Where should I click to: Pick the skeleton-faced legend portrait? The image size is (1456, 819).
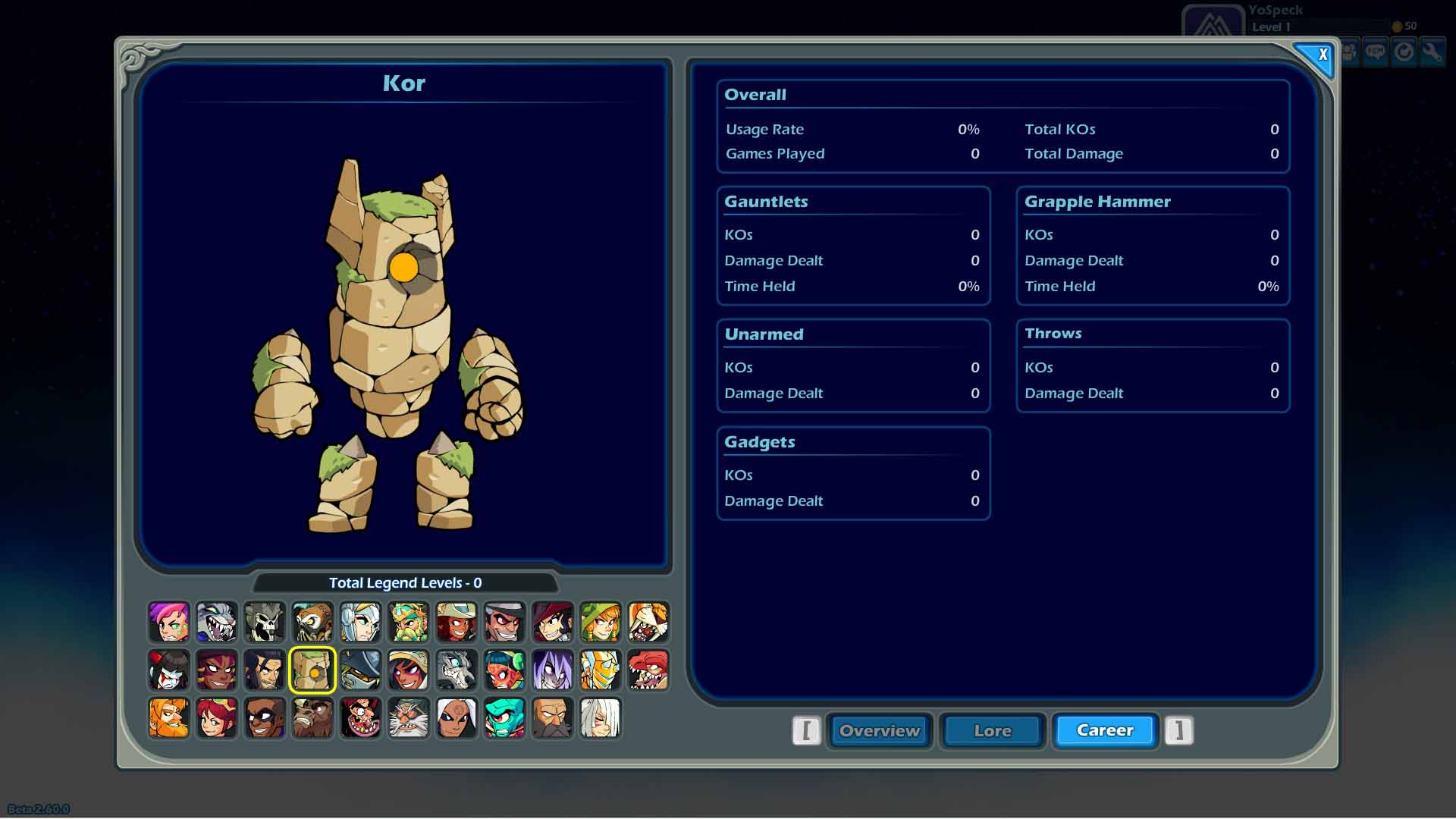click(265, 622)
